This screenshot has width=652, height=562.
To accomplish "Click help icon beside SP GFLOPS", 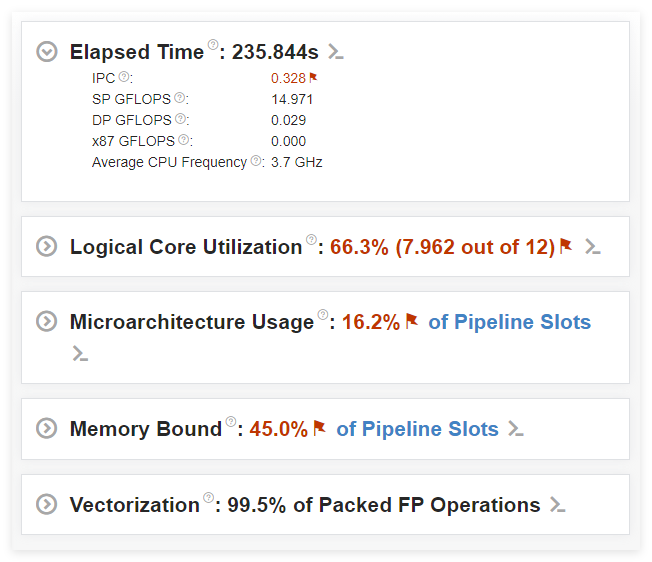I will [180, 98].
